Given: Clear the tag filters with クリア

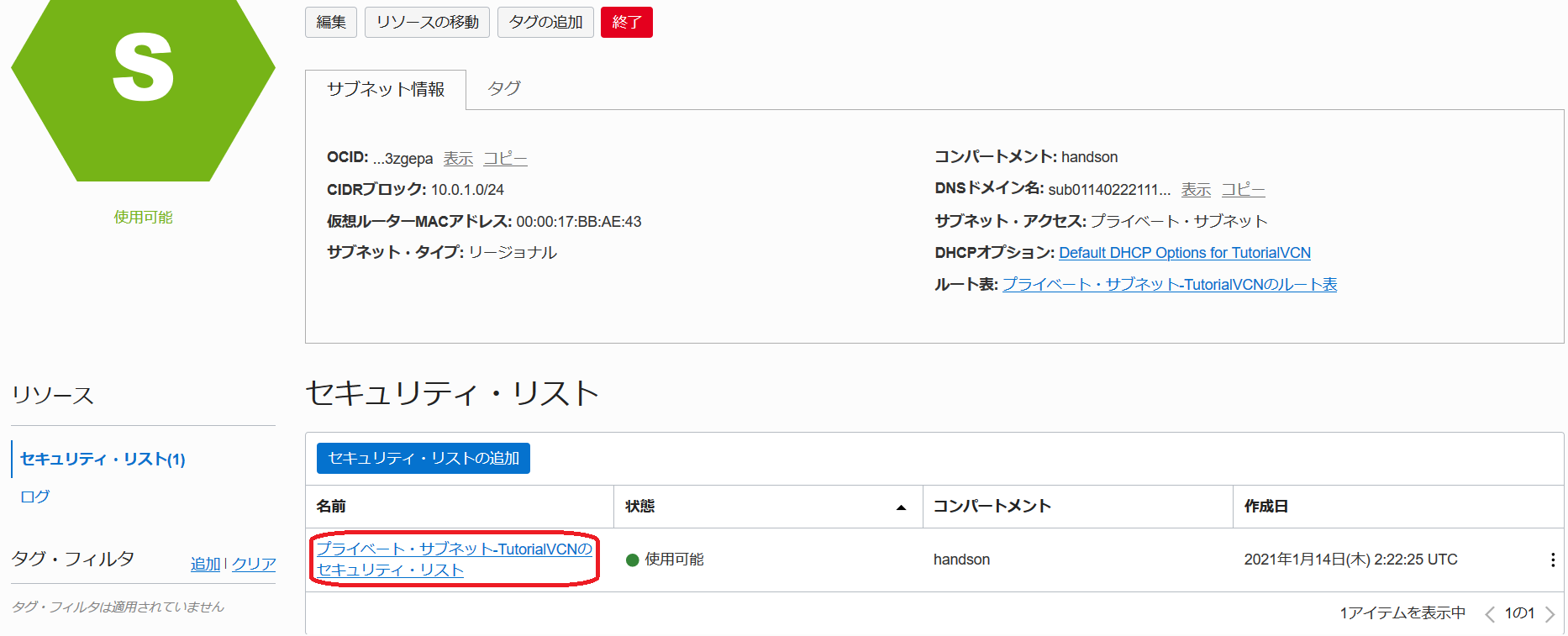Looking at the screenshot, I should point(253,565).
